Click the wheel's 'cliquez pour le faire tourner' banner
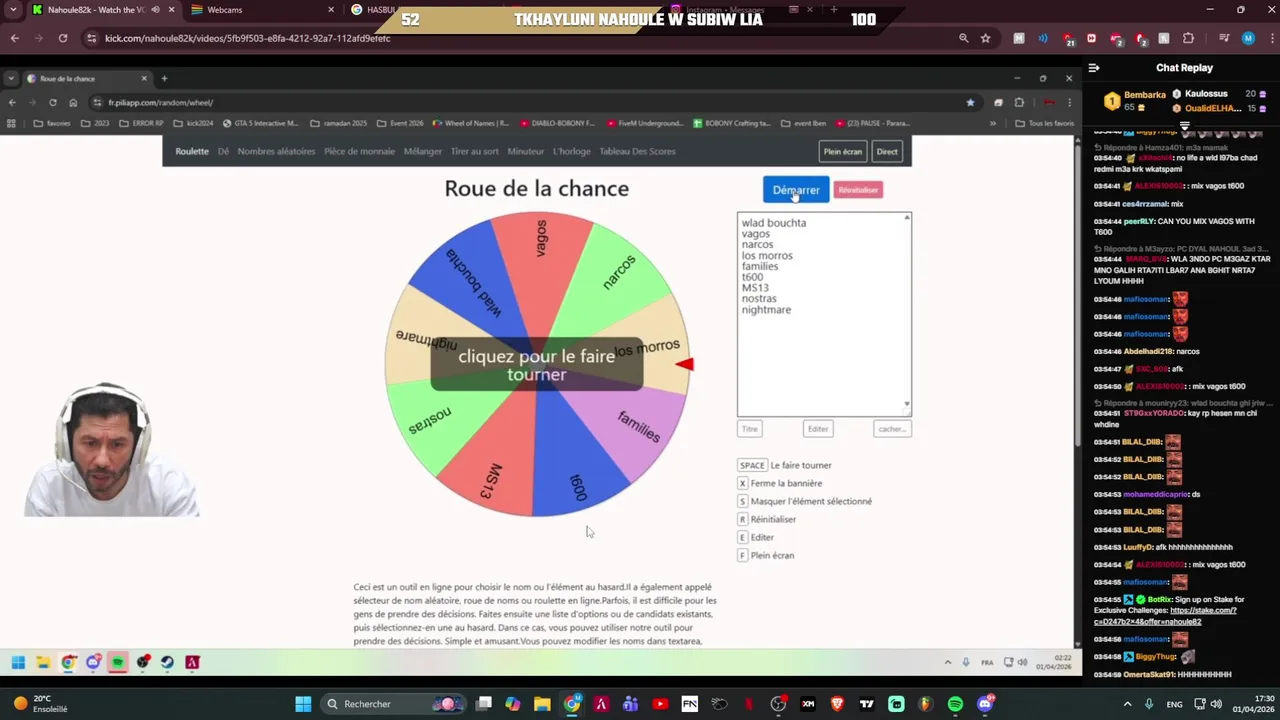 coord(537,365)
